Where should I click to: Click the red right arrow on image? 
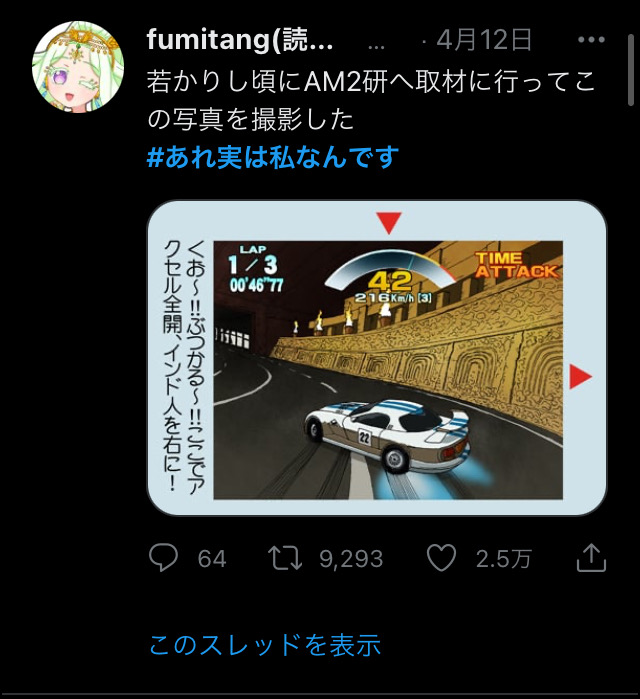(x=581, y=376)
